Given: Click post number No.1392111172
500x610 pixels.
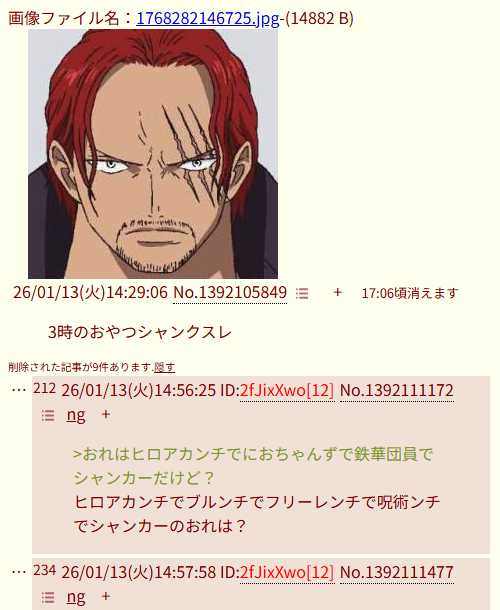Looking at the screenshot, I should tap(397, 390).
